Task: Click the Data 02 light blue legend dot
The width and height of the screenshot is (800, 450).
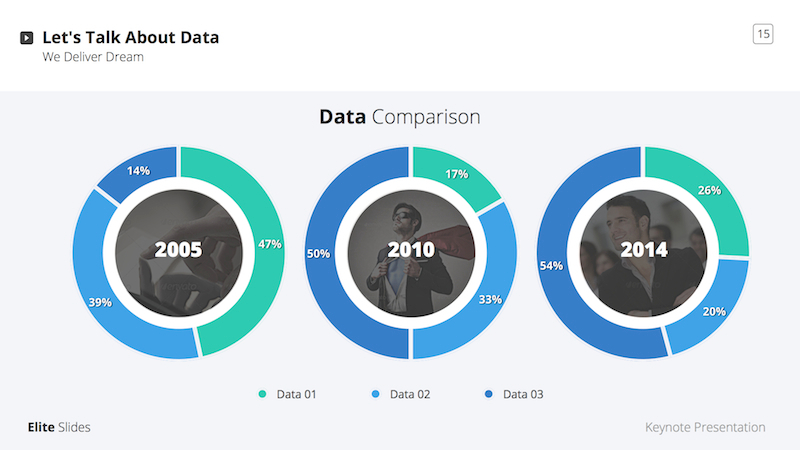Action: pos(375,394)
